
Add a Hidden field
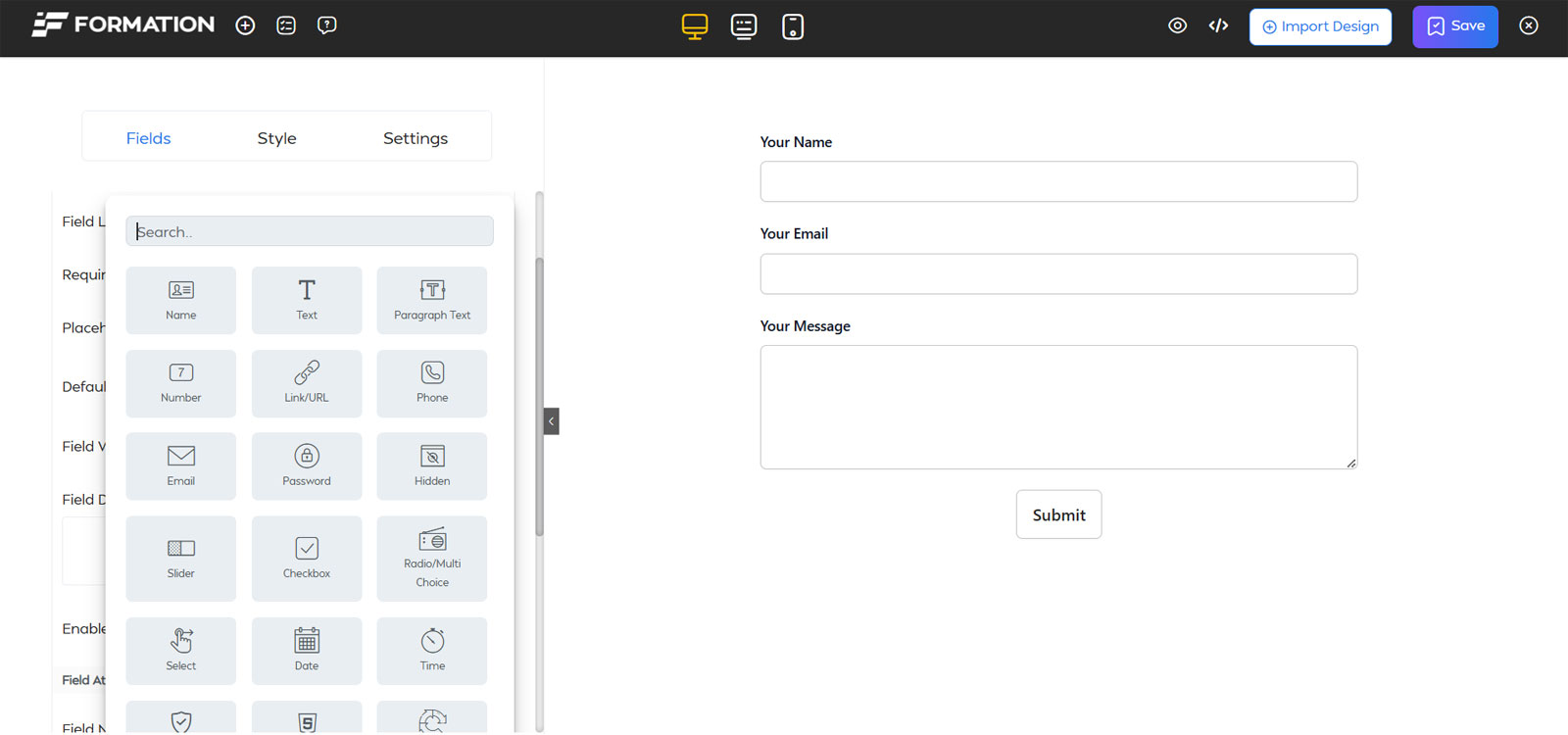tap(432, 466)
